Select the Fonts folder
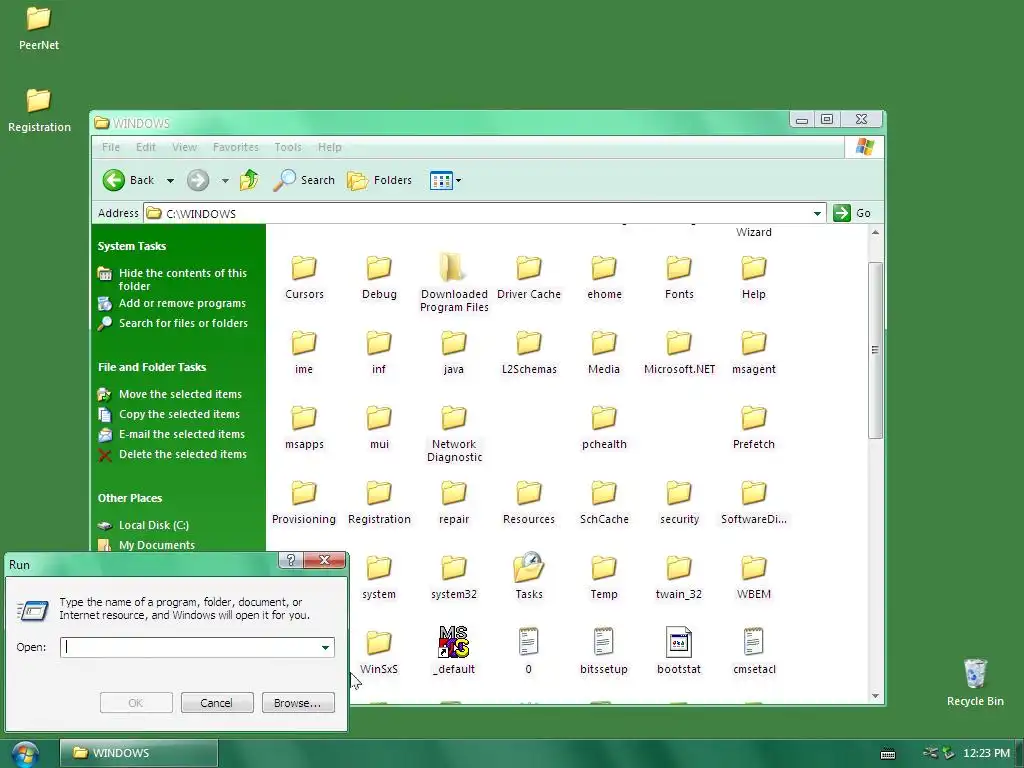 679,278
